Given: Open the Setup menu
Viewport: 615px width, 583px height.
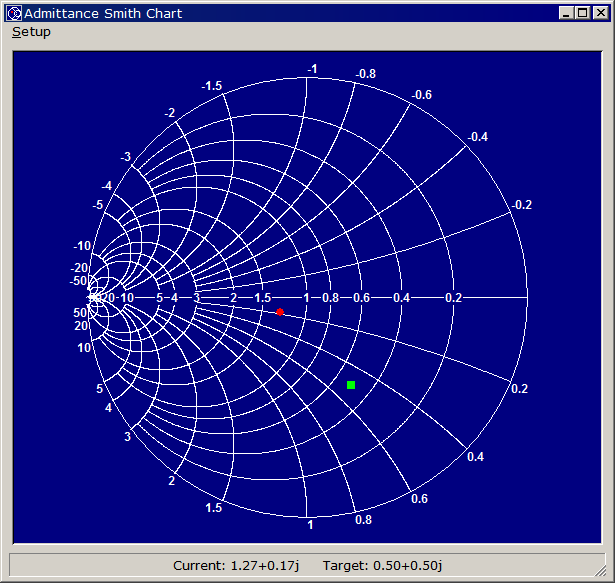Looking at the screenshot, I should (x=31, y=32).
